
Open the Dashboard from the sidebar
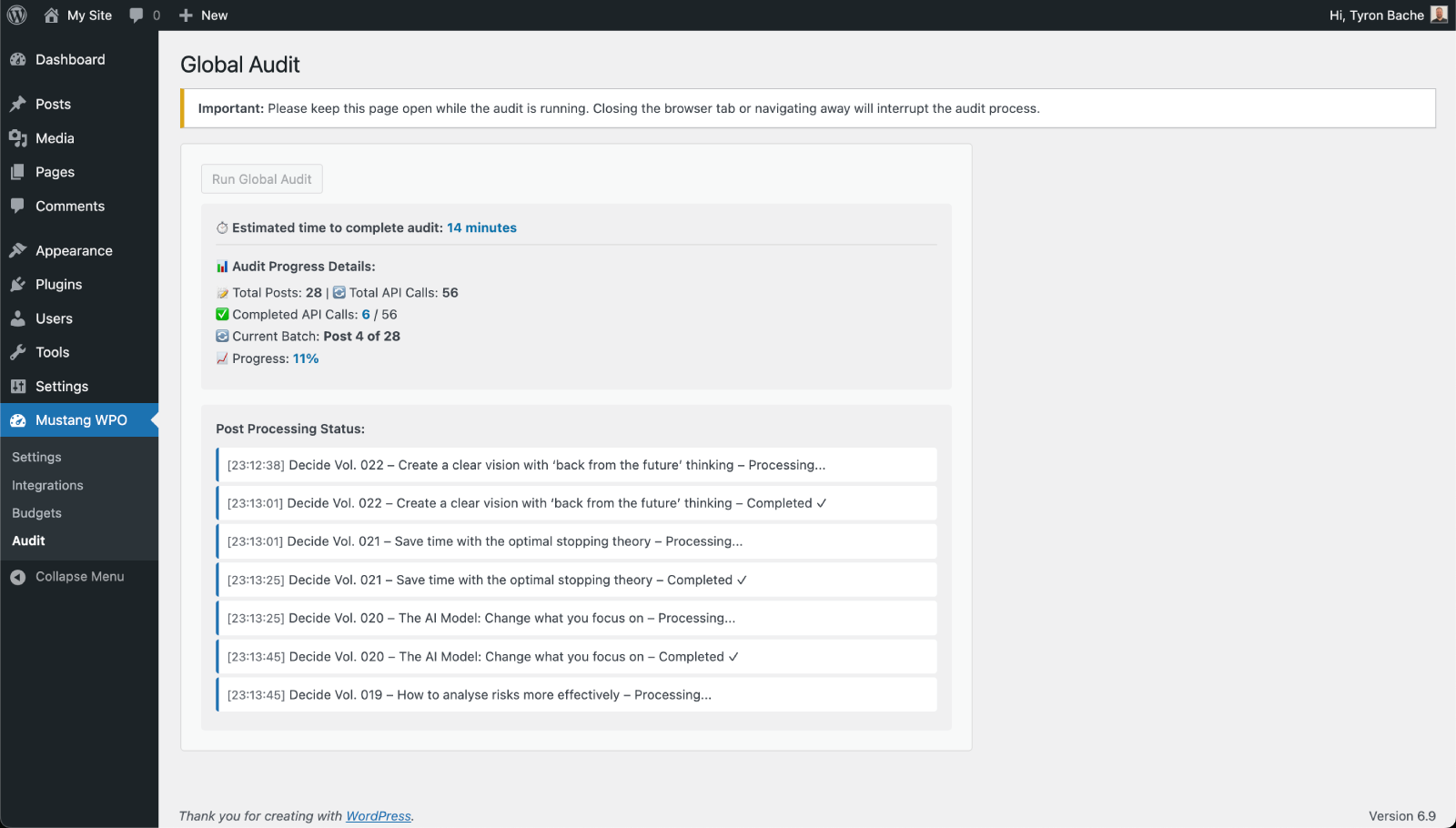20,59
